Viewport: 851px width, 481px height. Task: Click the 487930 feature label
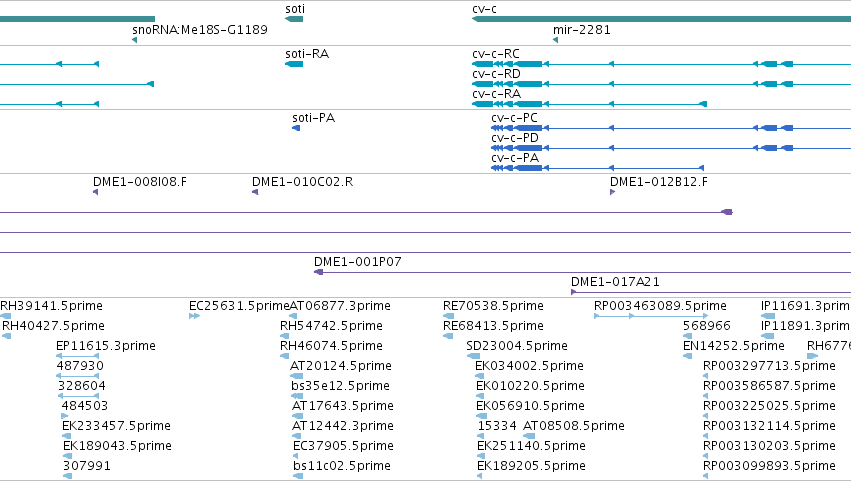pyautogui.click(x=80, y=366)
